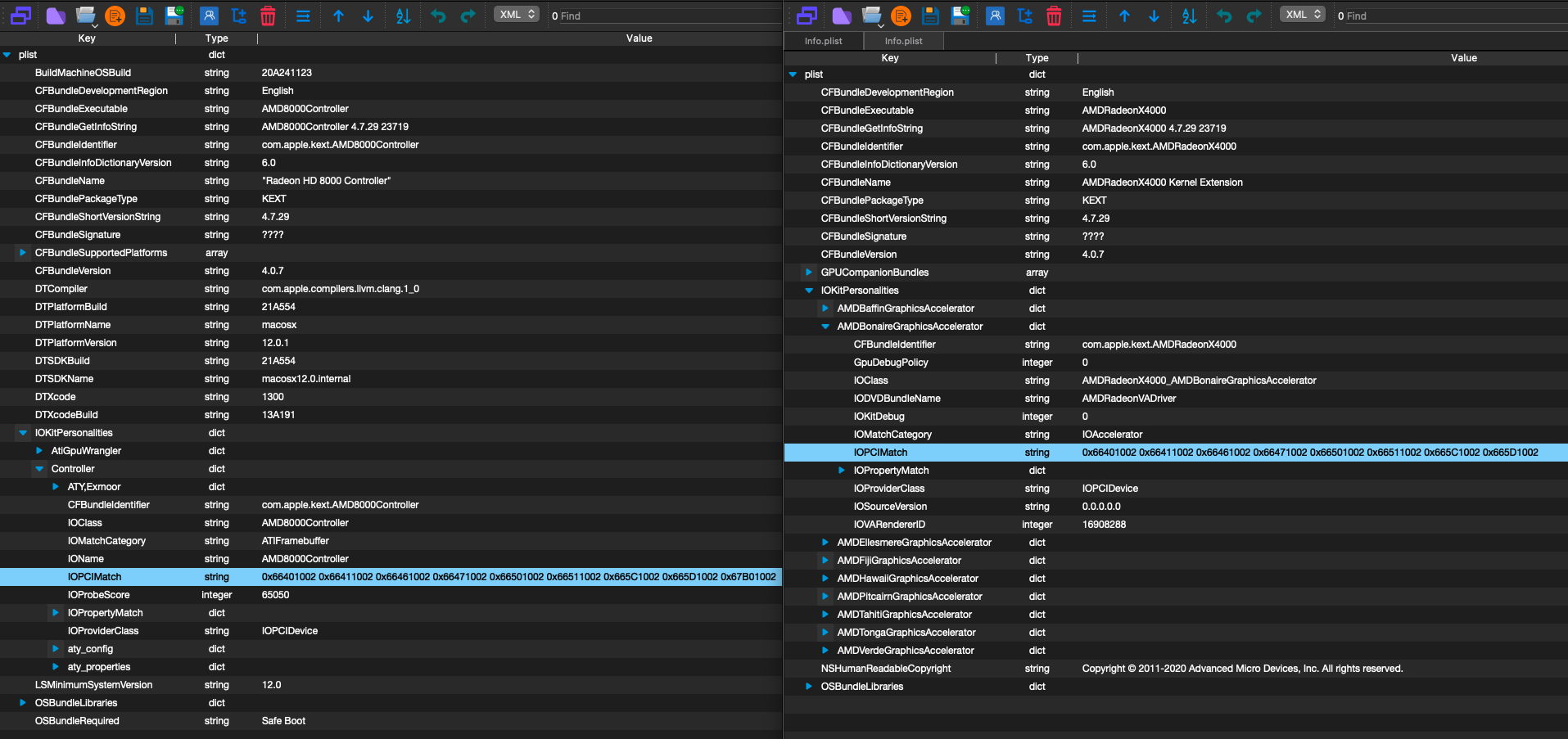Click the sort A-Z icon in left window toolbar
This screenshot has height=739, width=1568.
[x=403, y=16]
